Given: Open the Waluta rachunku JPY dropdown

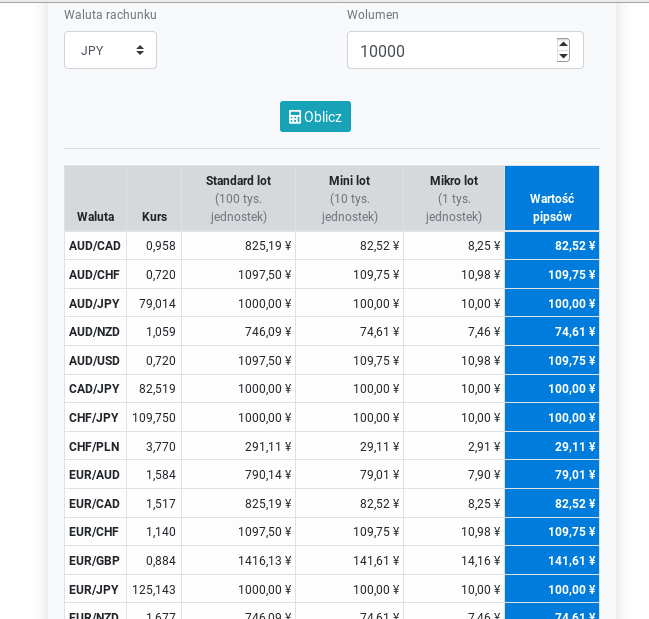Looking at the screenshot, I should 110,50.
